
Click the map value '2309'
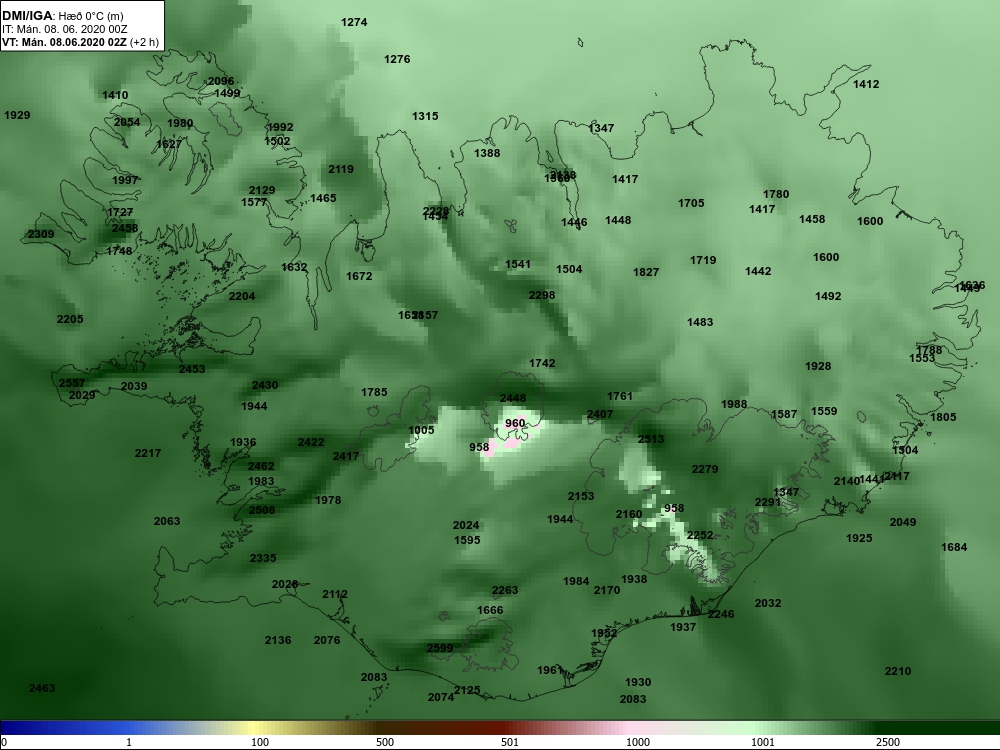point(41,235)
